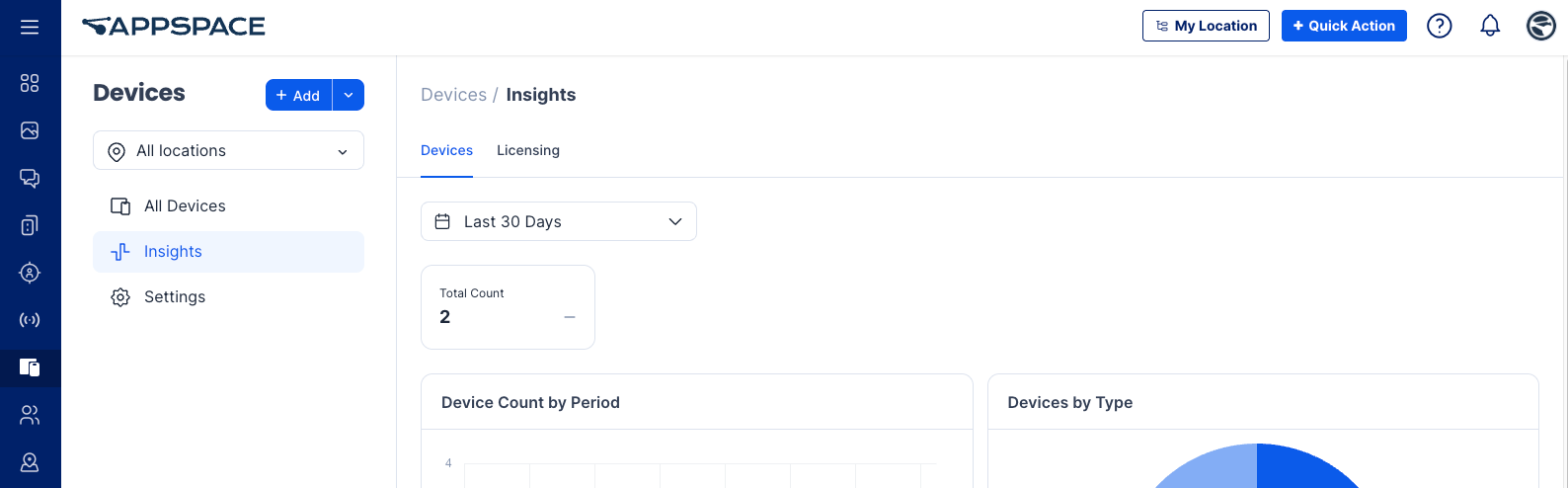Viewport: 1568px width, 488px height.
Task: Expand the Add button dropdown arrow
Action: [x=349, y=95]
